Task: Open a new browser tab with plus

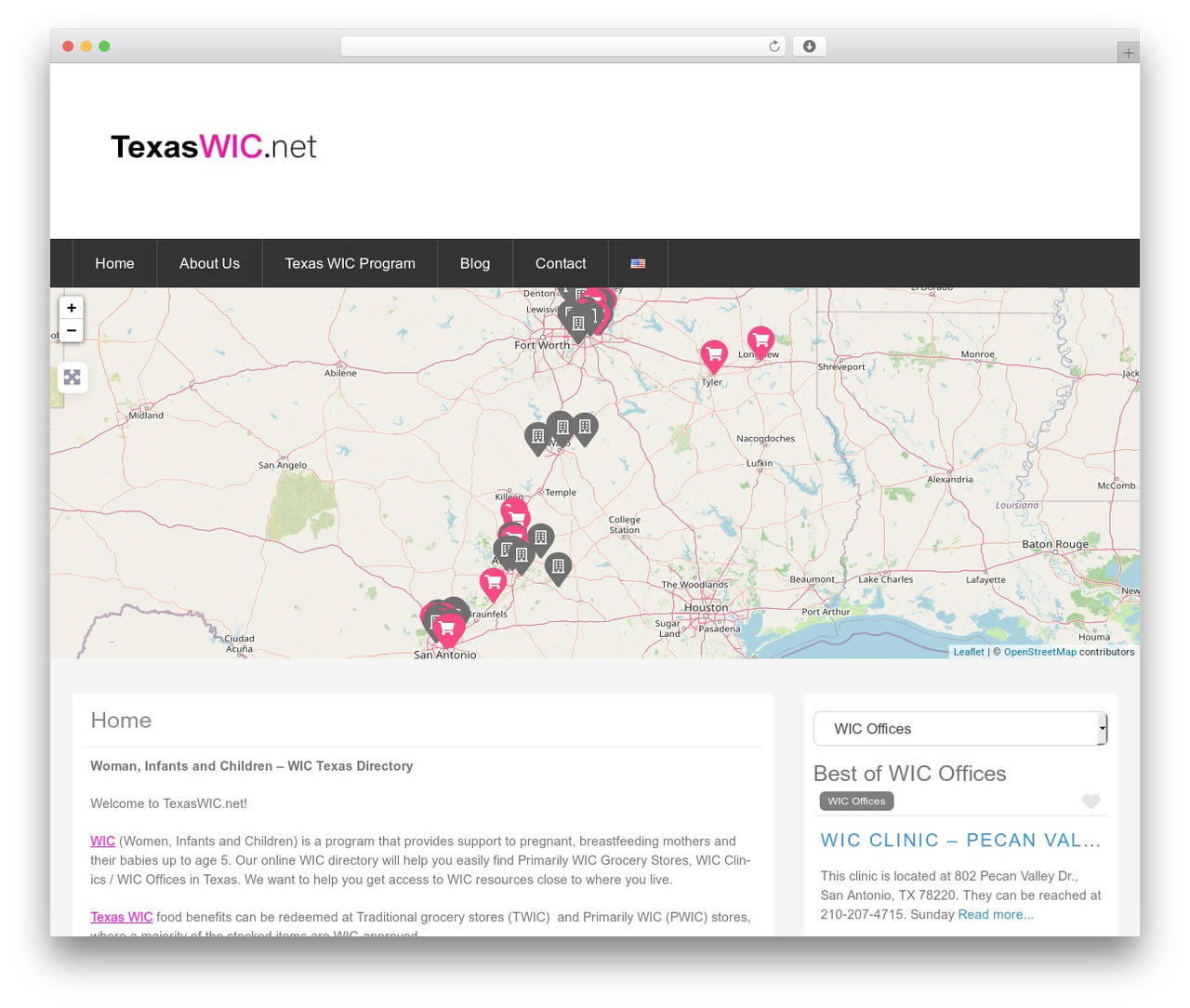Action: point(1128,53)
